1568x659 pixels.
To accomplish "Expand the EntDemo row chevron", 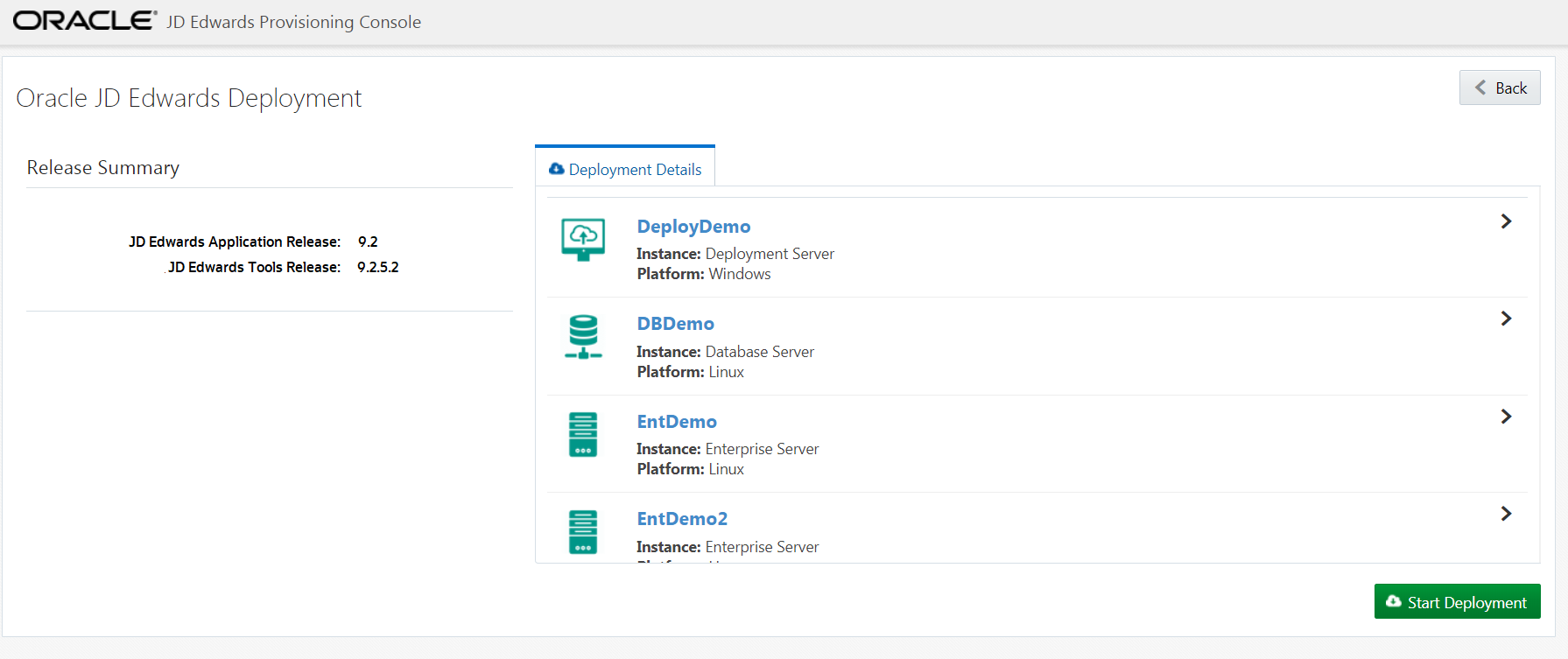I will (1506, 417).
